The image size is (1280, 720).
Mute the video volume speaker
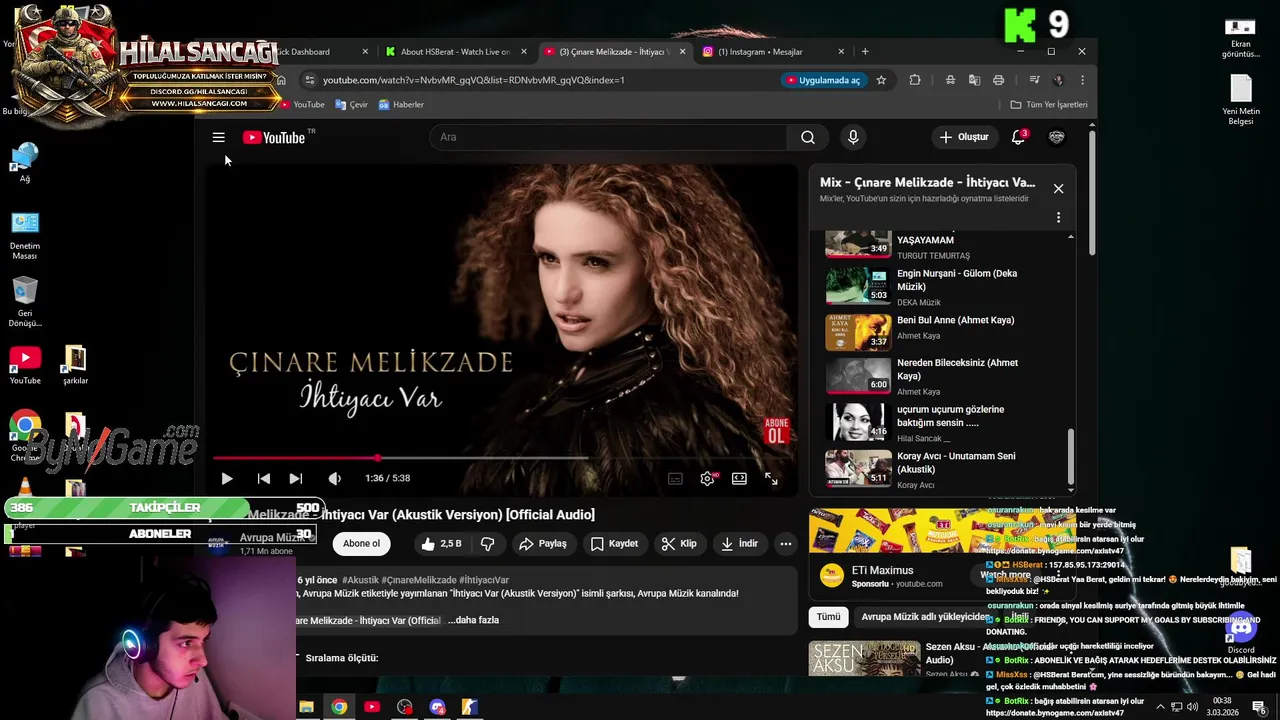(x=334, y=478)
